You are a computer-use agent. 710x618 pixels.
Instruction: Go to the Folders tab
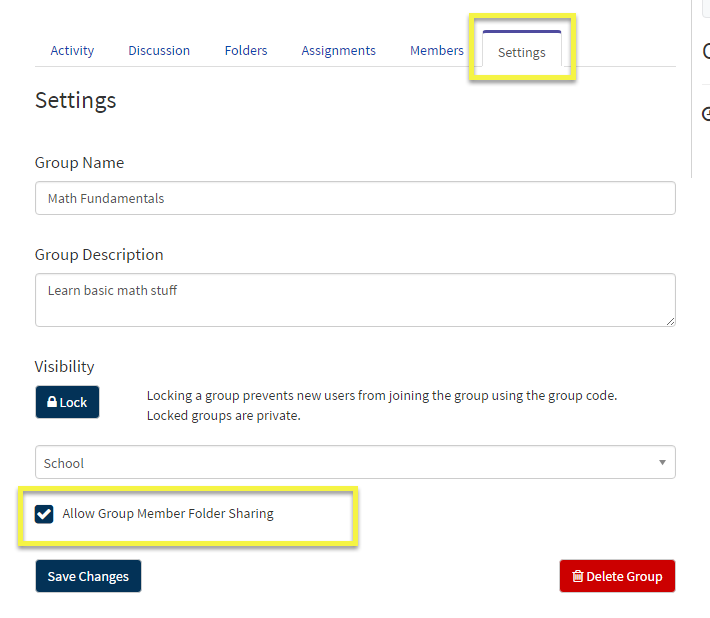pyautogui.click(x=246, y=50)
